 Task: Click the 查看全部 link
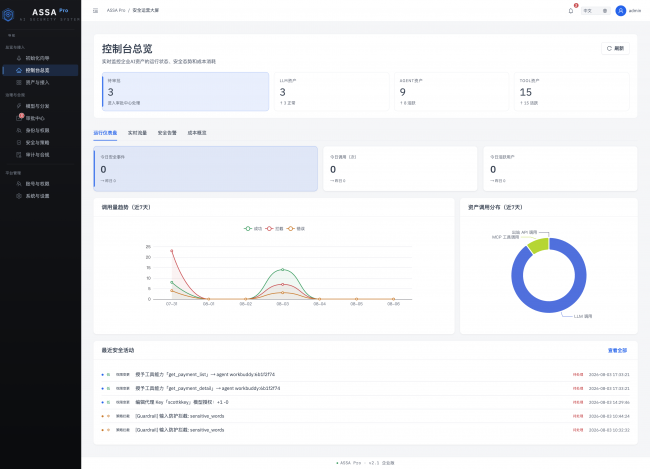617,350
